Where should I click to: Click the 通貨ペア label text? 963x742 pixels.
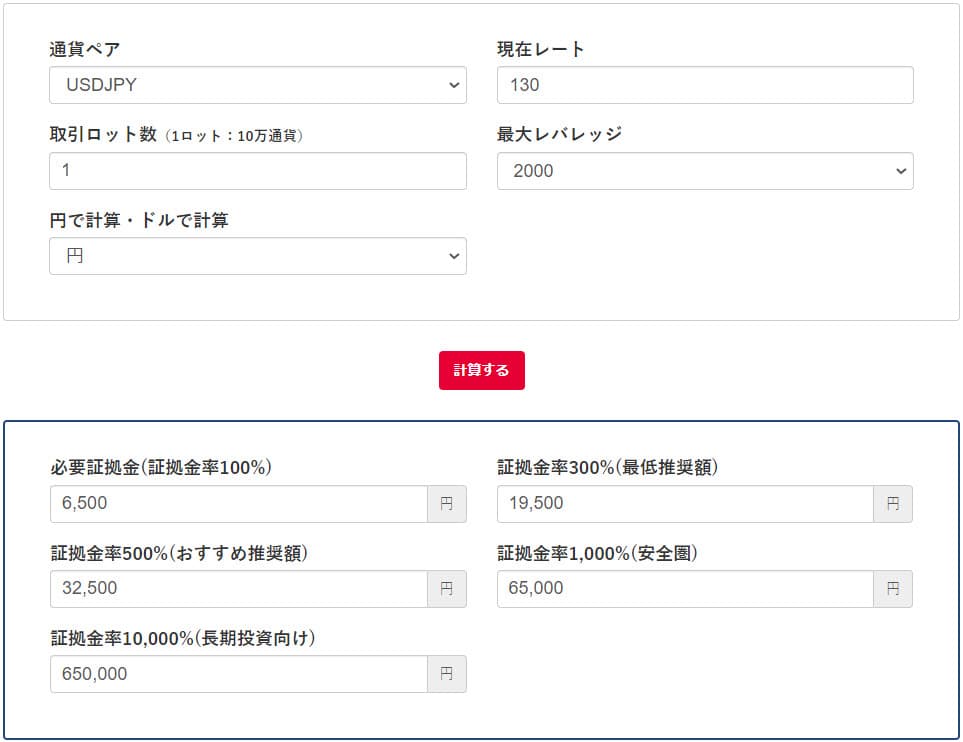pyautogui.click(x=85, y=49)
